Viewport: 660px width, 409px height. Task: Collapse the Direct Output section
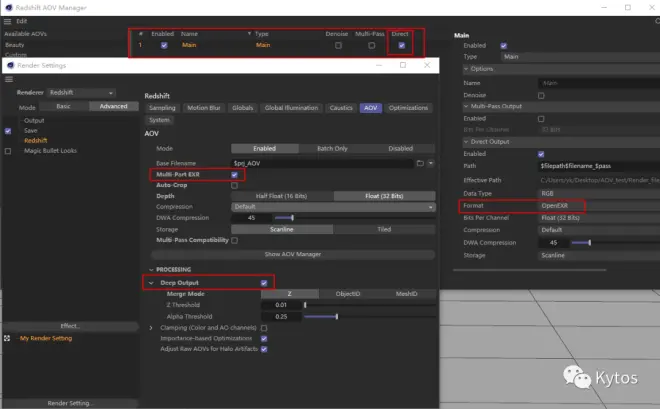point(466,142)
